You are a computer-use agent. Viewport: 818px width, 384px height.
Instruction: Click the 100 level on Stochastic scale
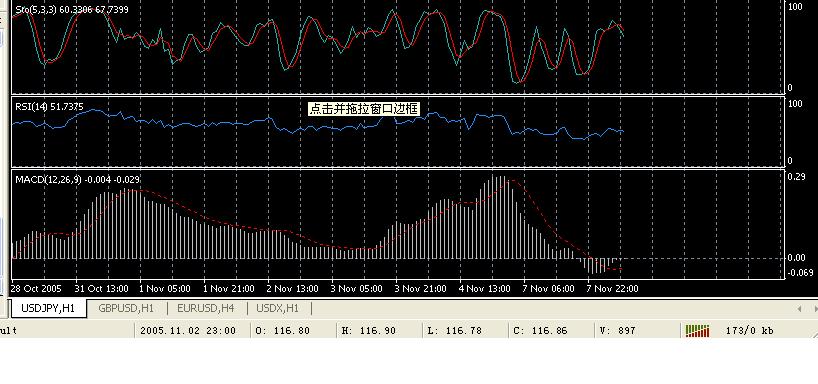tap(796, 7)
